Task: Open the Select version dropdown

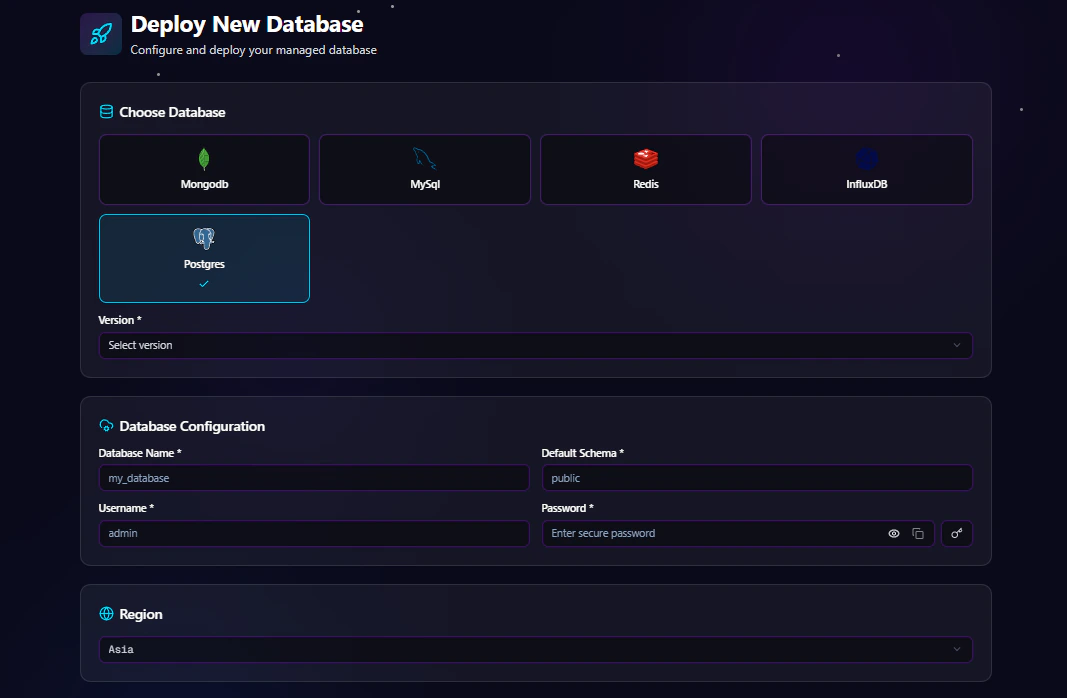Action: coord(536,346)
